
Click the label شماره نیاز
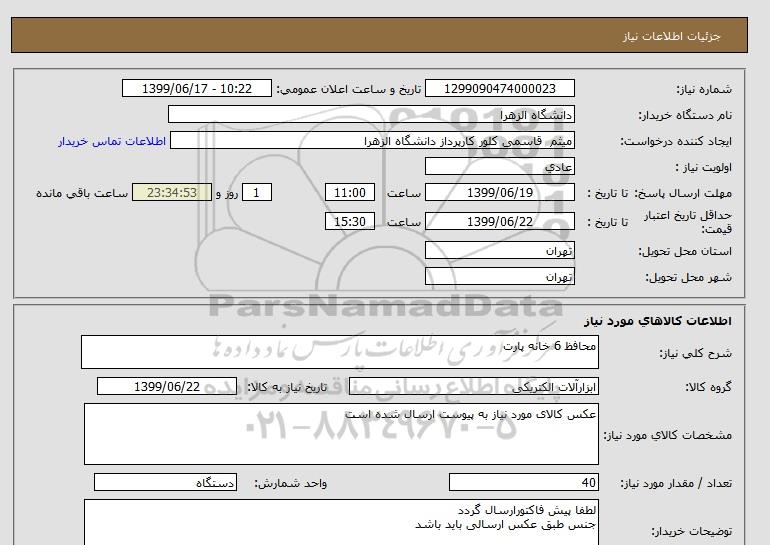click(704, 89)
